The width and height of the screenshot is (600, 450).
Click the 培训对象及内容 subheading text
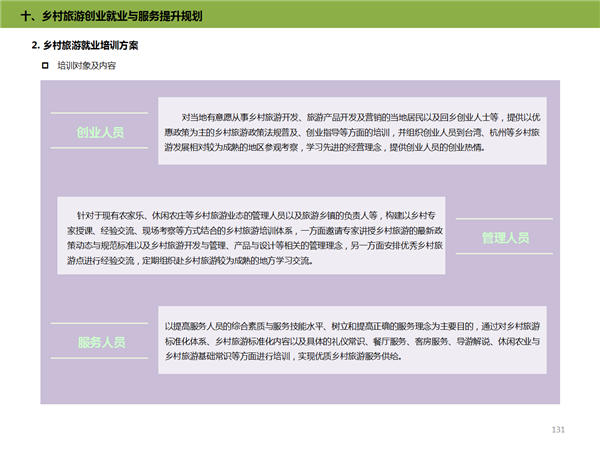click(86, 66)
